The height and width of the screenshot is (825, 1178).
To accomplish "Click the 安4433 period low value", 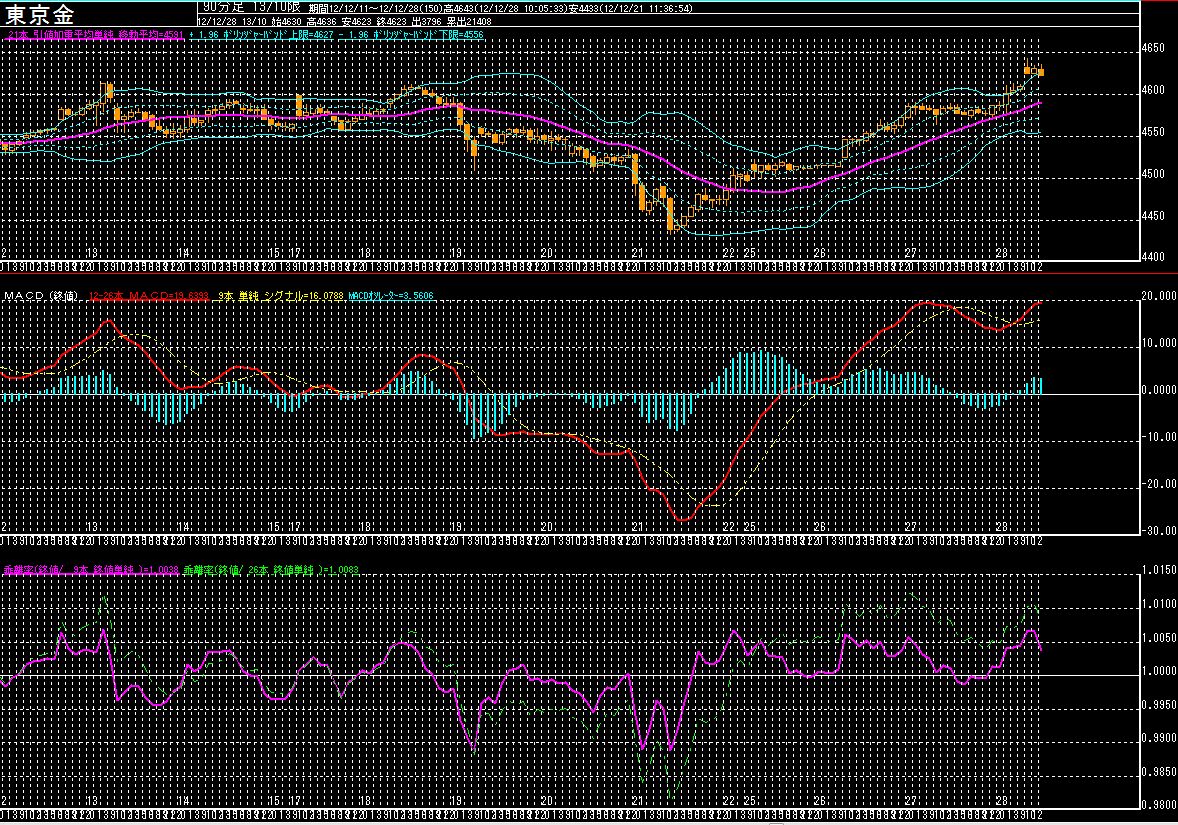I will pyautogui.click(x=582, y=8).
